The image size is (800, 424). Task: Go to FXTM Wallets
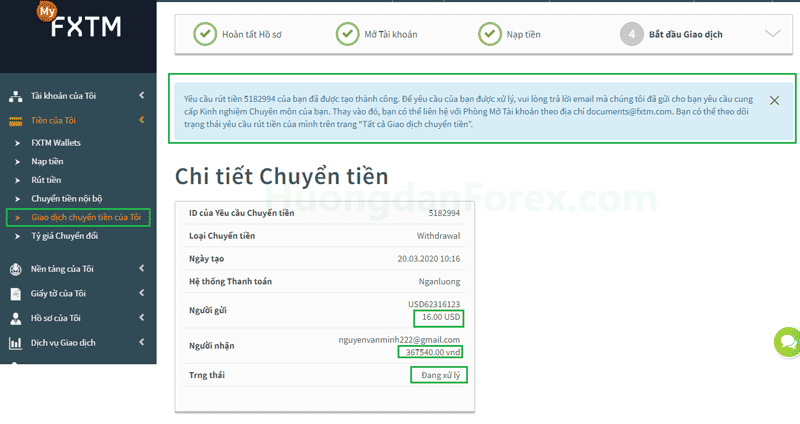pyautogui.click(x=56, y=143)
